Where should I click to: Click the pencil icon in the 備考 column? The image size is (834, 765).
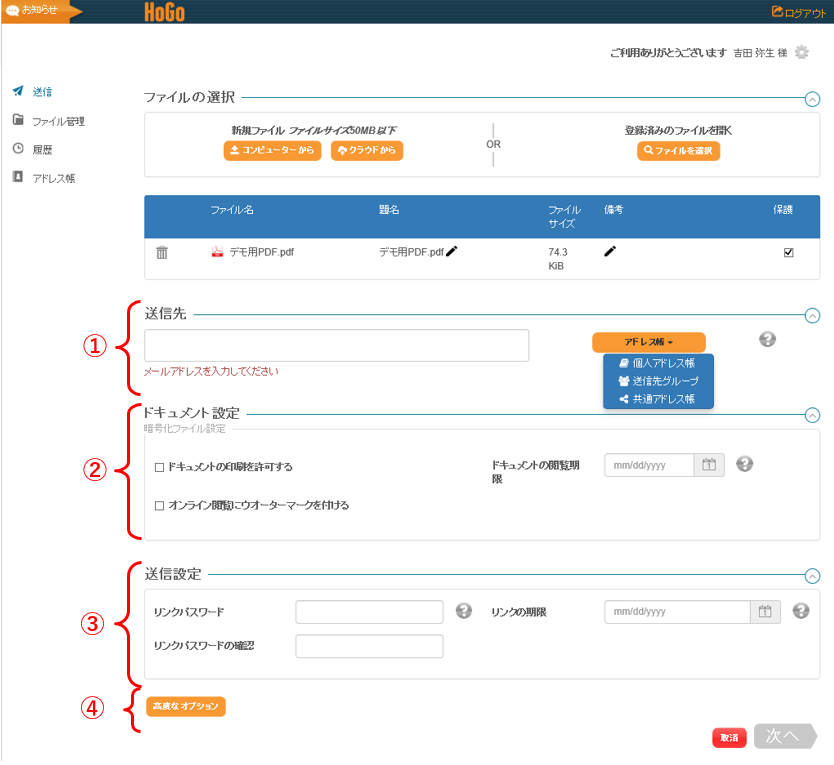[x=610, y=252]
